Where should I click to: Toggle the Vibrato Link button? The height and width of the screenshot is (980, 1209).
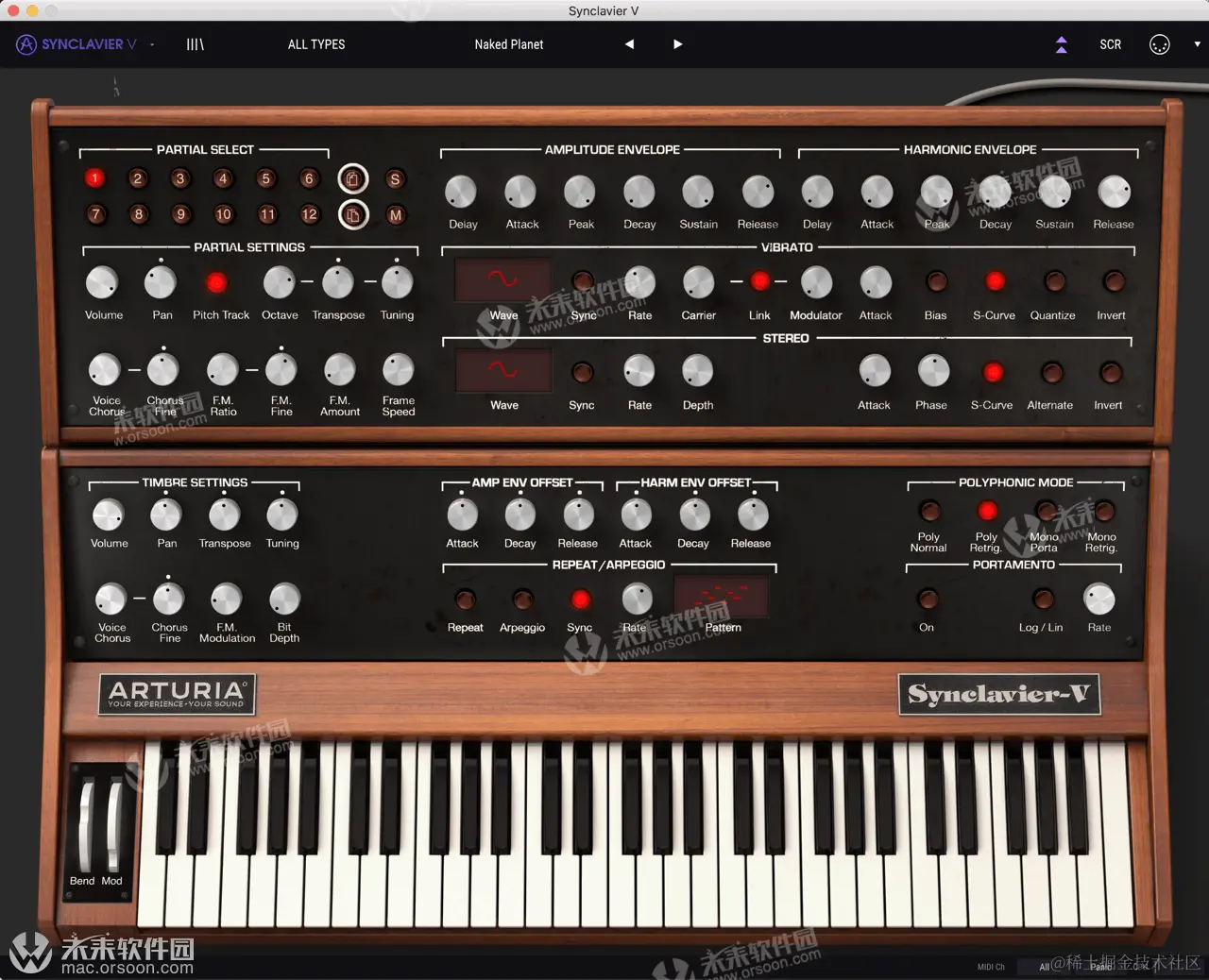point(759,281)
